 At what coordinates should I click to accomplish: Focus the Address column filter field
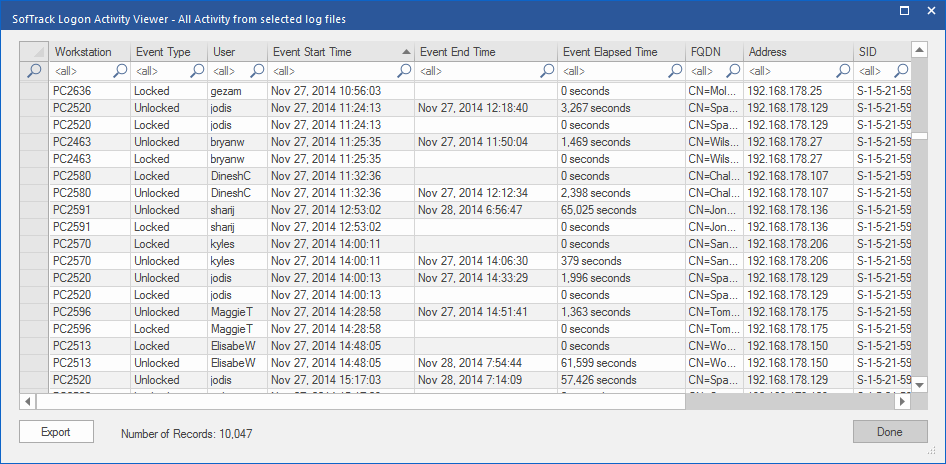(790, 71)
